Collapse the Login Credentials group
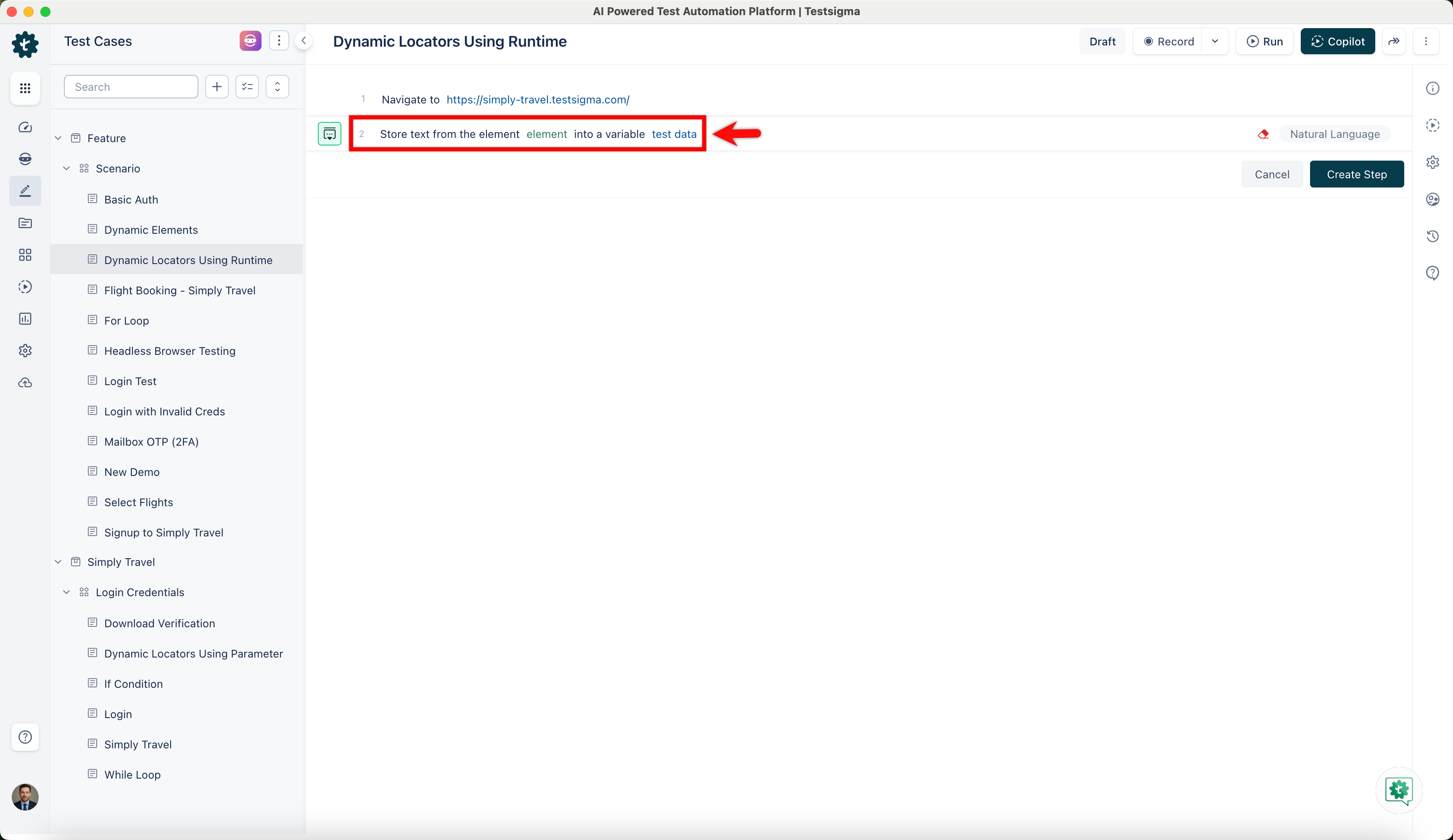 pos(66,592)
